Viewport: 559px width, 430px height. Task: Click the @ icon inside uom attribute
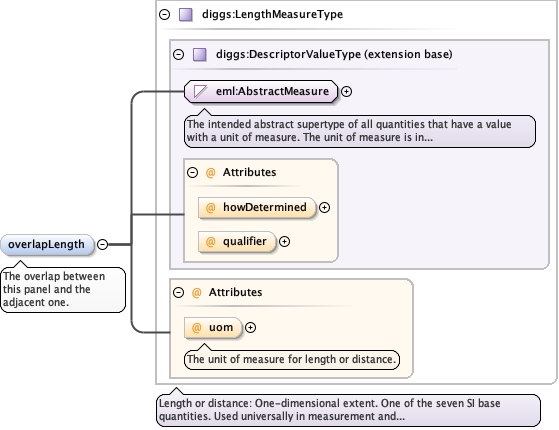click(x=196, y=328)
